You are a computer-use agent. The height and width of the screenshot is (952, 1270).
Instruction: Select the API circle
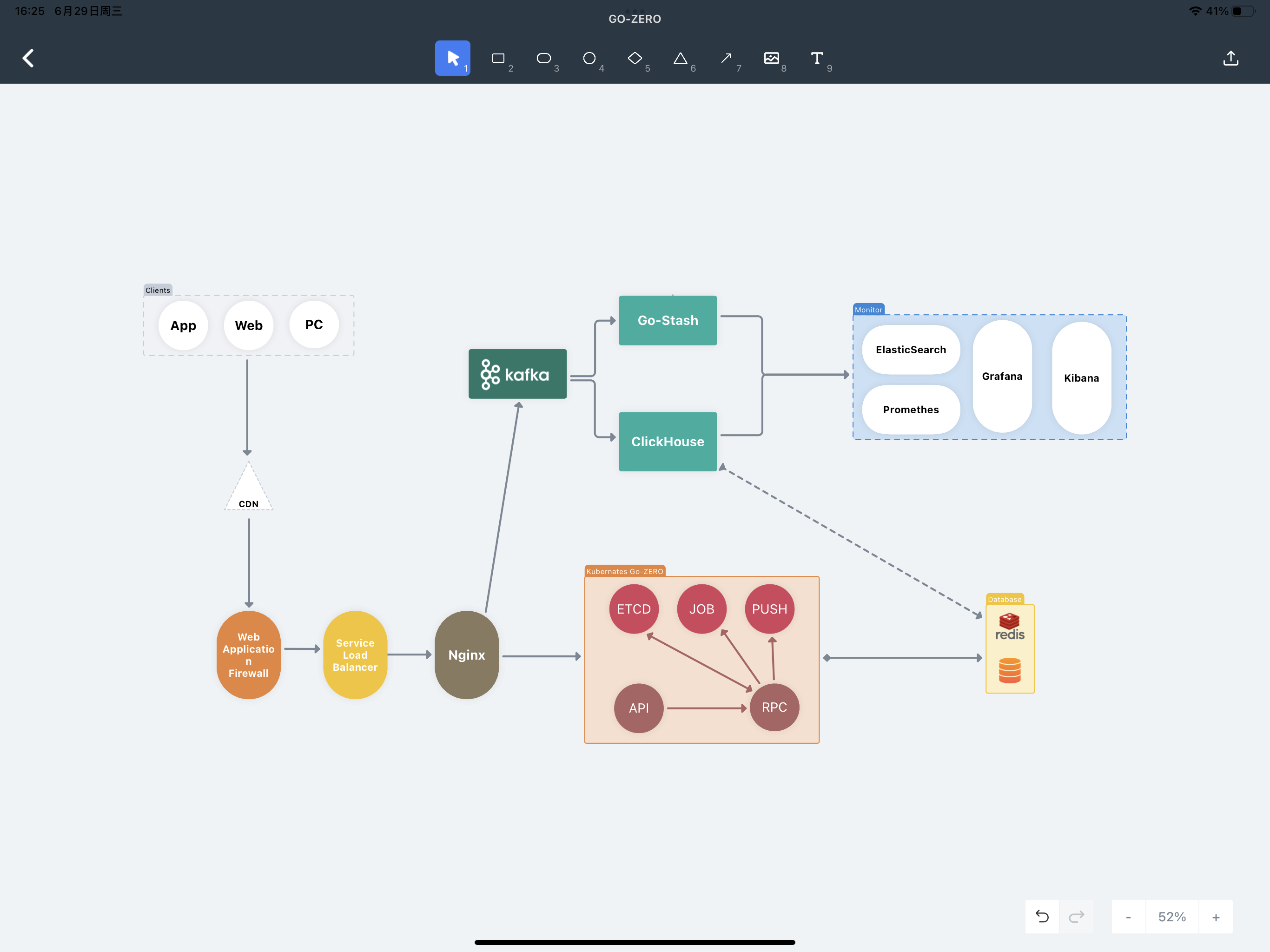[639, 708]
